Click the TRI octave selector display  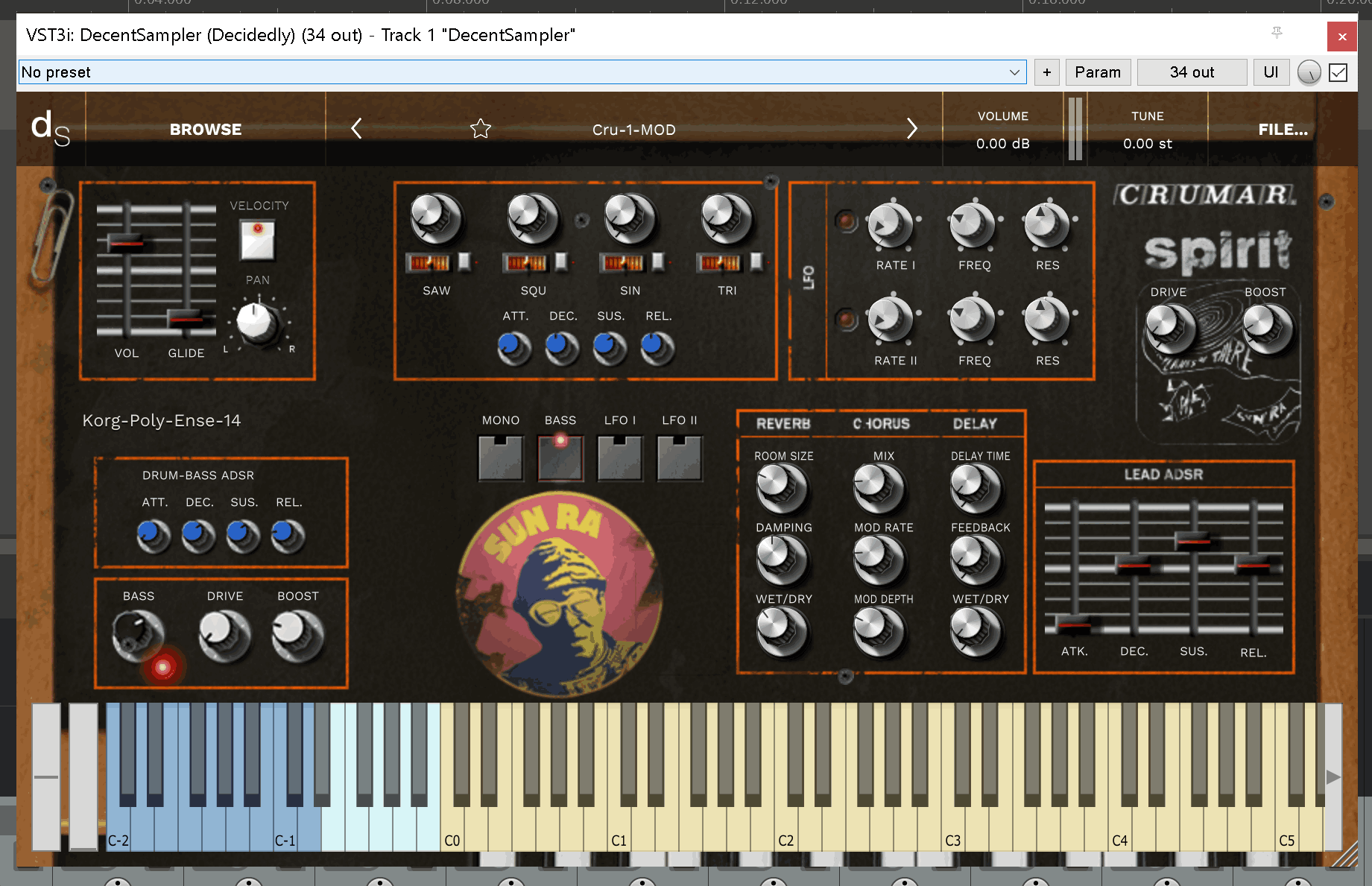[719, 262]
